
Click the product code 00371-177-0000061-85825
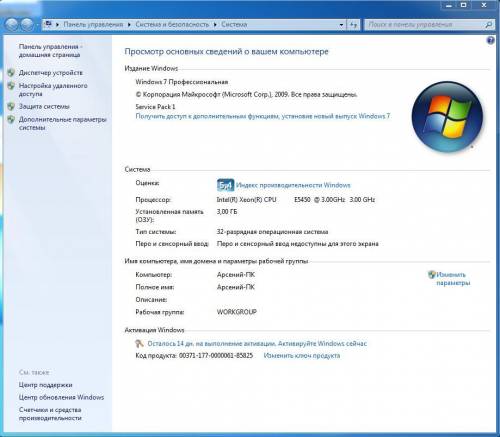(216, 356)
